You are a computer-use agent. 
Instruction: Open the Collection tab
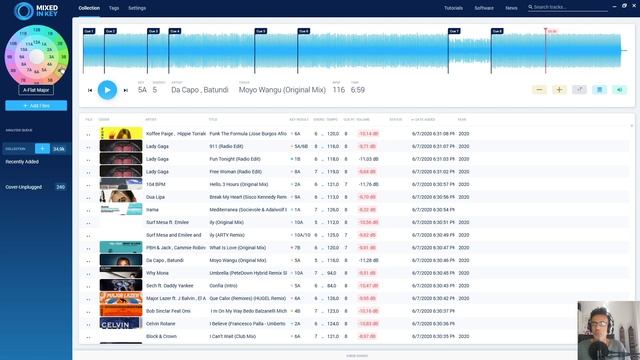(89, 8)
